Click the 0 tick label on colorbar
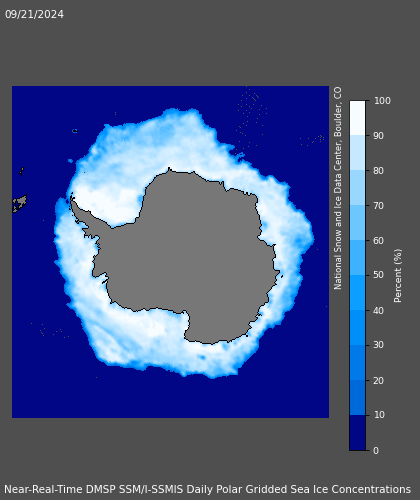Image resolution: width=420 pixels, height=500 pixels. pyautogui.click(x=376, y=451)
